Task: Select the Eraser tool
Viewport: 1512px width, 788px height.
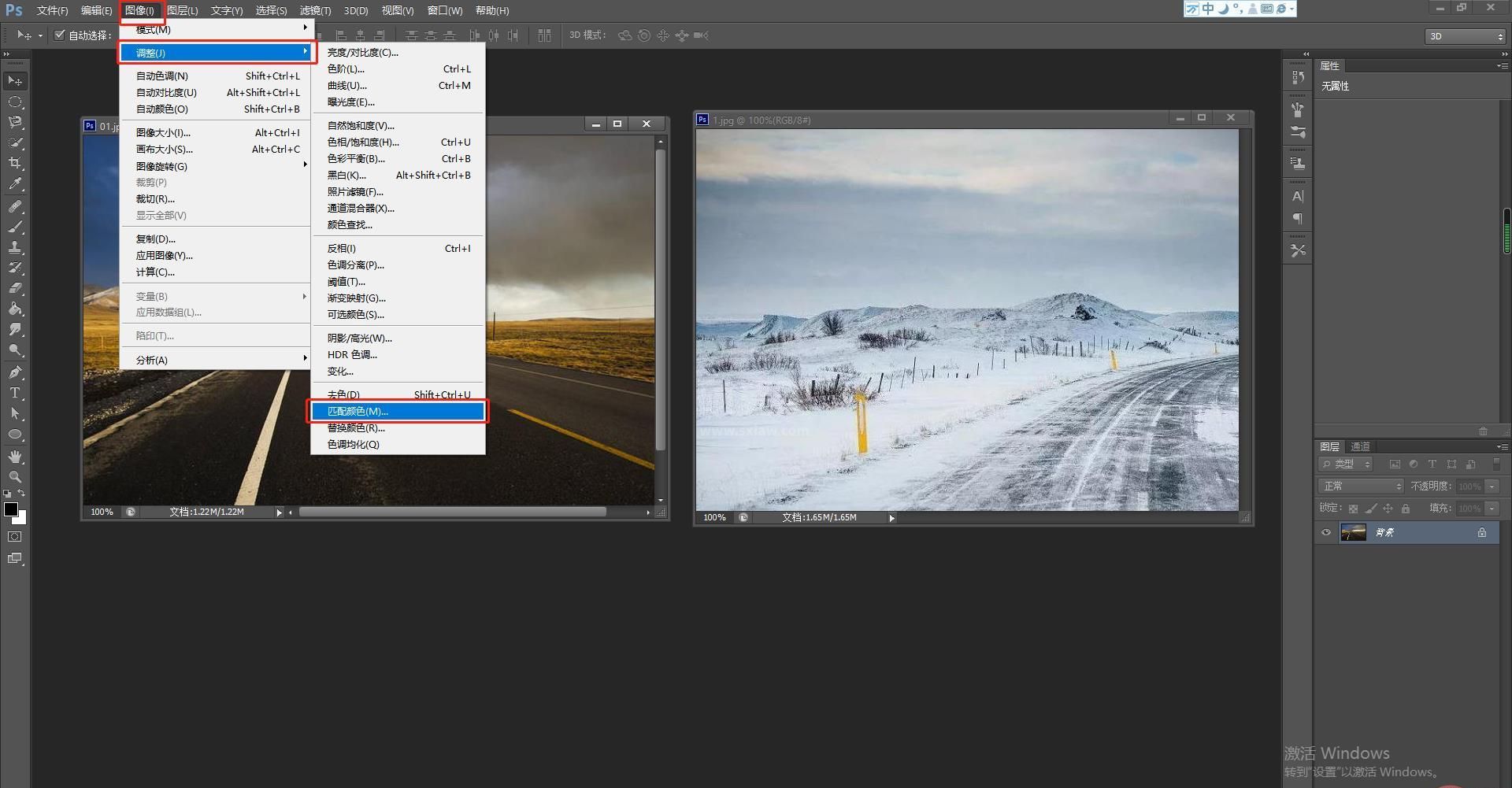Action: pos(15,288)
